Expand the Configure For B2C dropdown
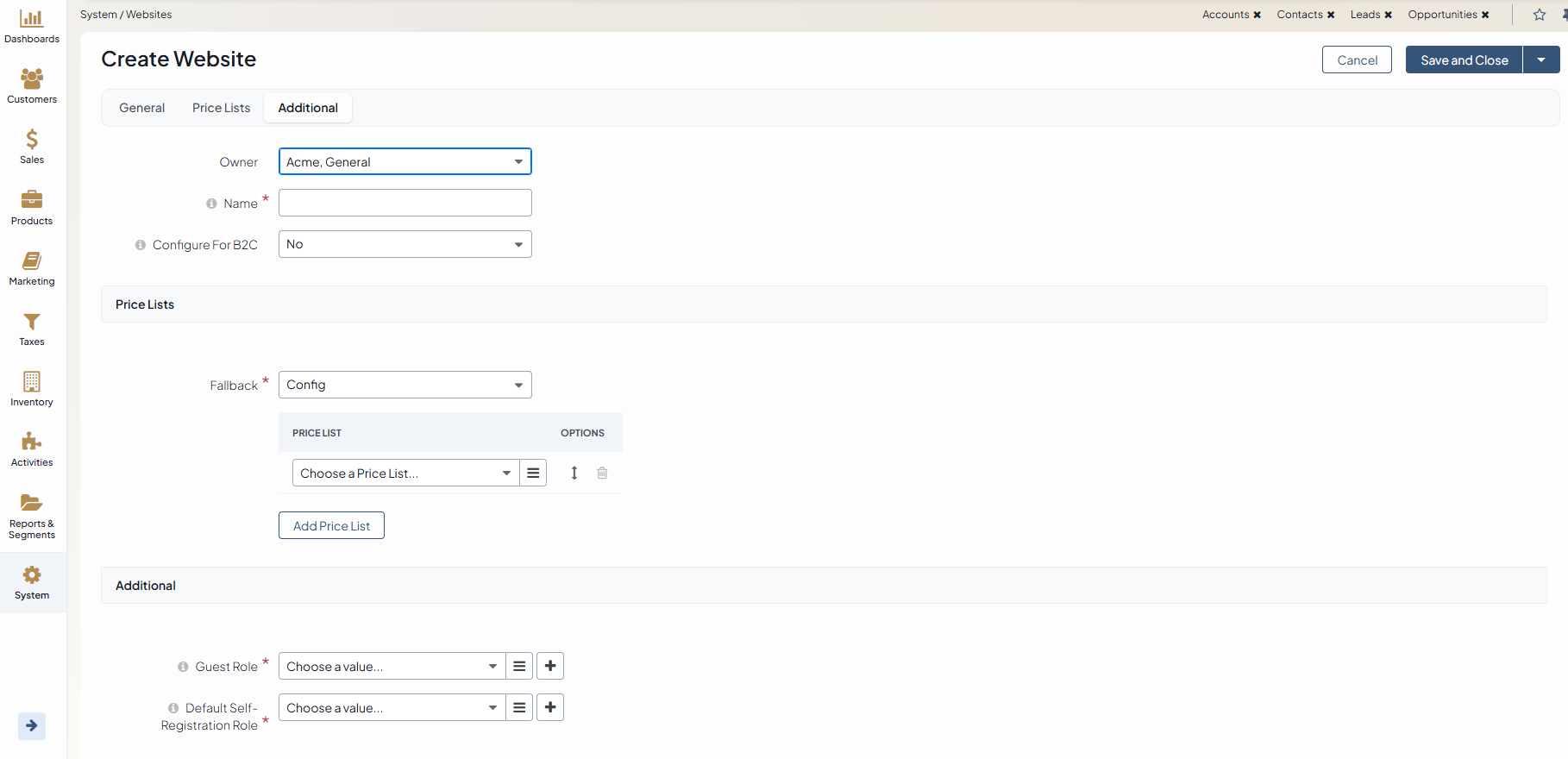1568x759 pixels. coord(405,244)
